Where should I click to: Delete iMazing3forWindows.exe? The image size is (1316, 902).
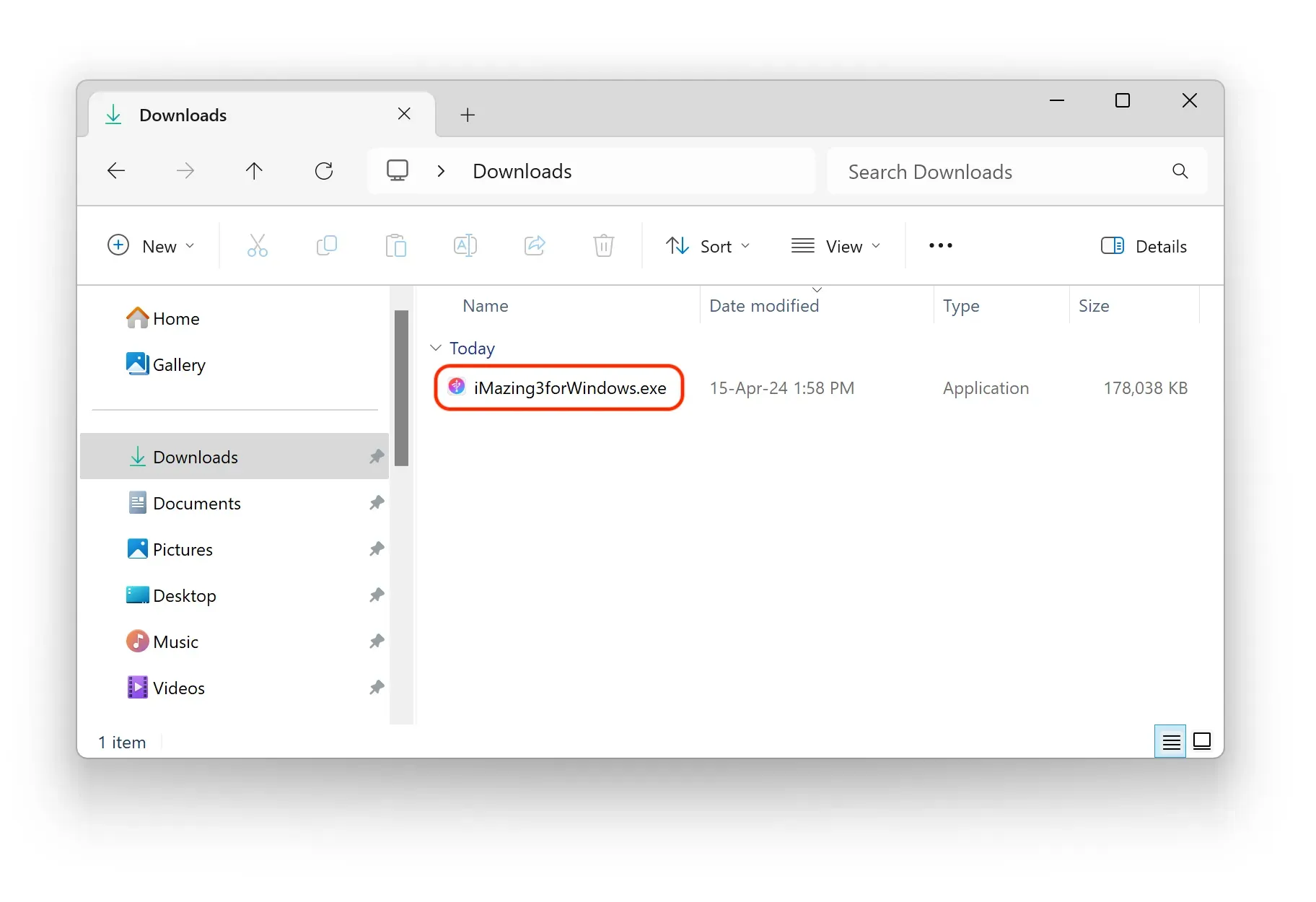(603, 245)
